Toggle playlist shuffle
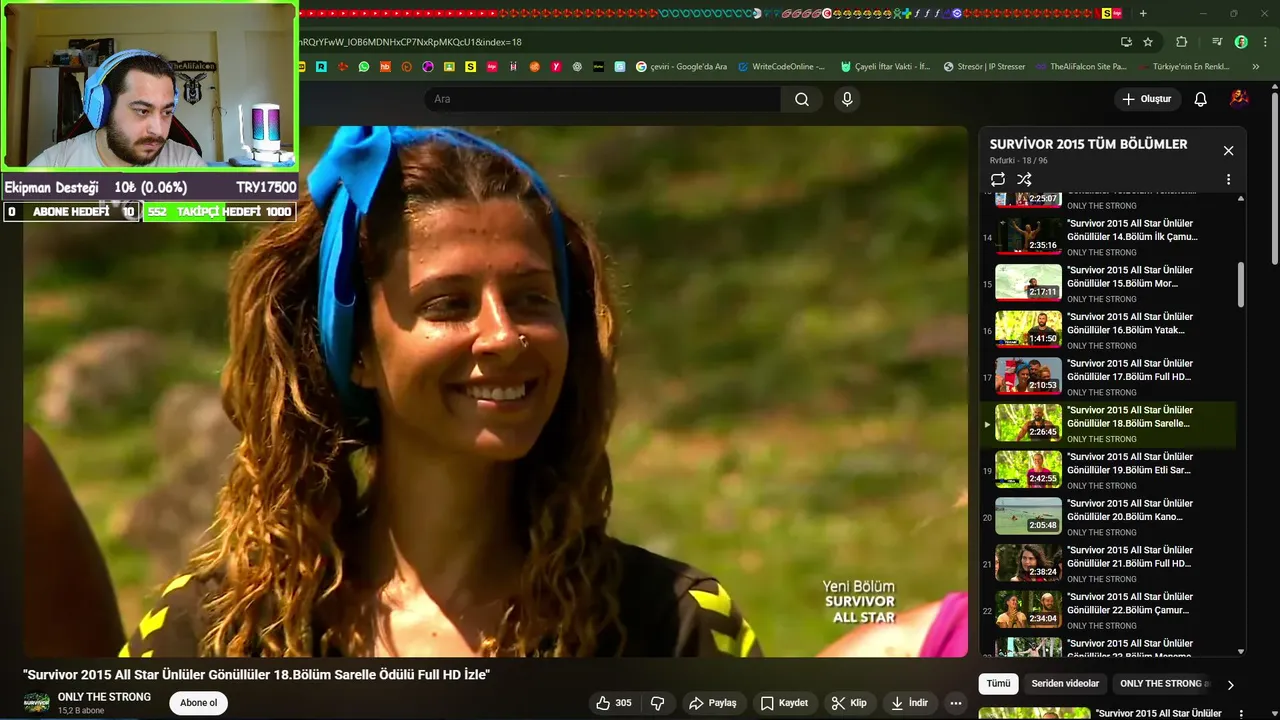Image resolution: width=1280 pixels, height=720 pixels. [1024, 179]
